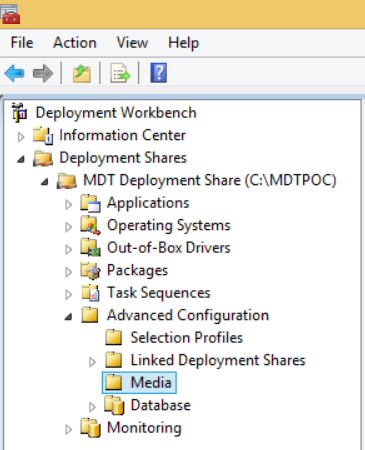Expand the Information Center node
This screenshot has width=365, height=450.
pyautogui.click(x=21, y=137)
